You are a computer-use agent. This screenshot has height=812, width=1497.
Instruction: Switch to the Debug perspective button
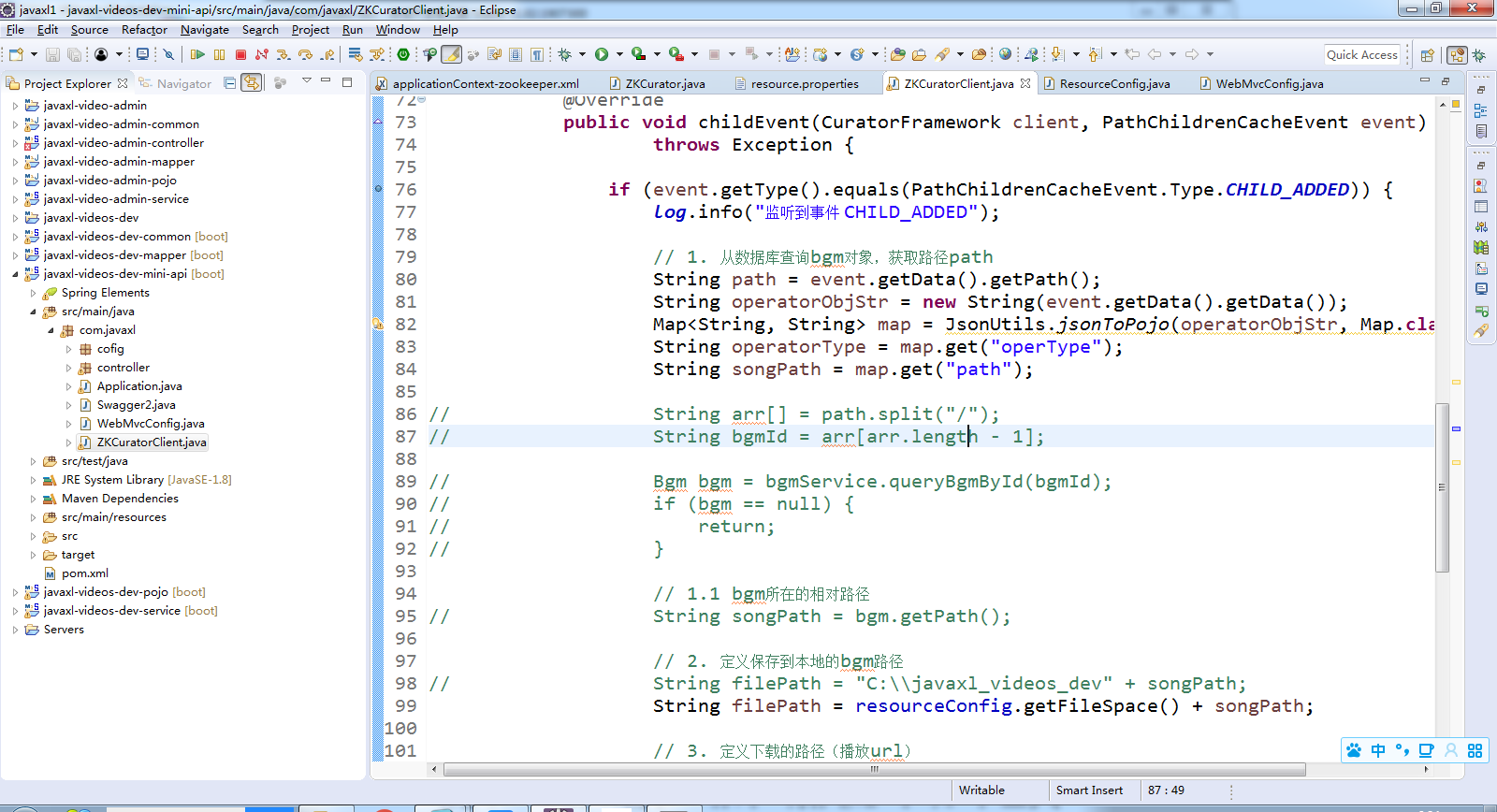pyautogui.click(x=1479, y=55)
